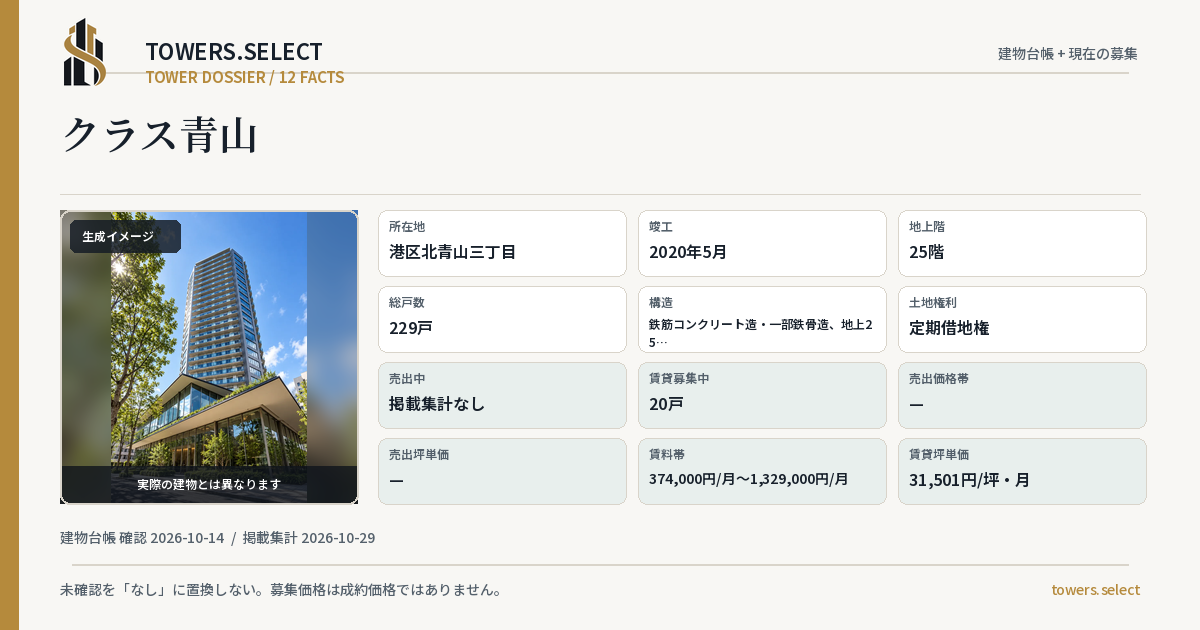Click the 売出中 card 掲載集計なし
1200x630 pixels.
point(502,395)
